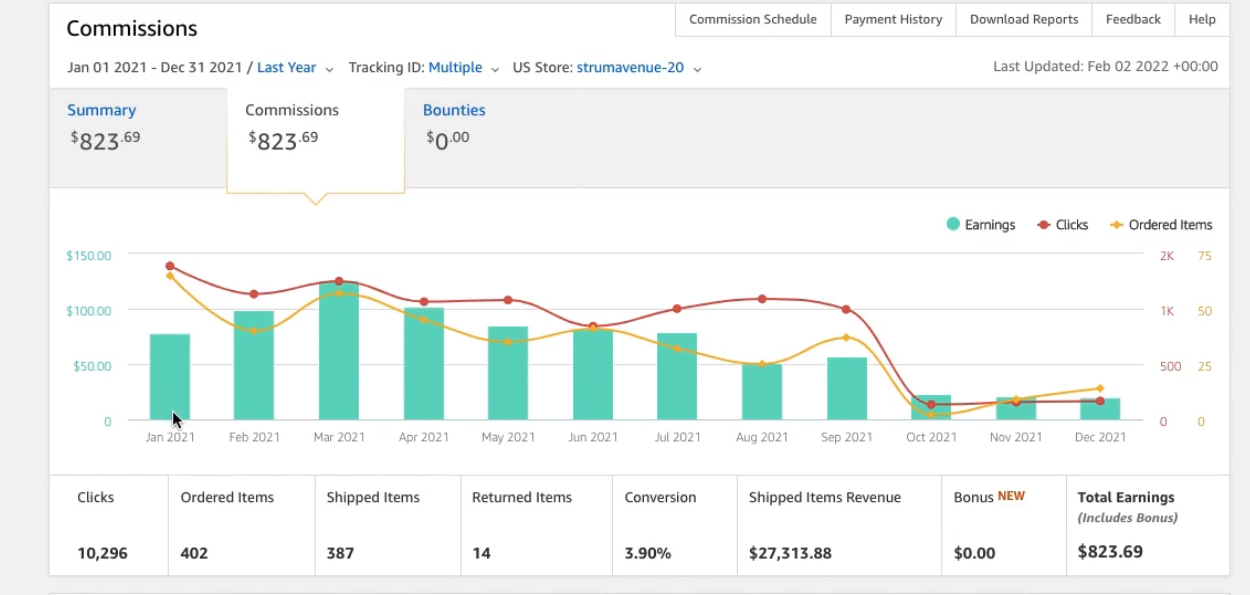Click the Dec 2021 Ordered Items data point
Viewport: 1250px width, 595px height.
[1100, 388]
